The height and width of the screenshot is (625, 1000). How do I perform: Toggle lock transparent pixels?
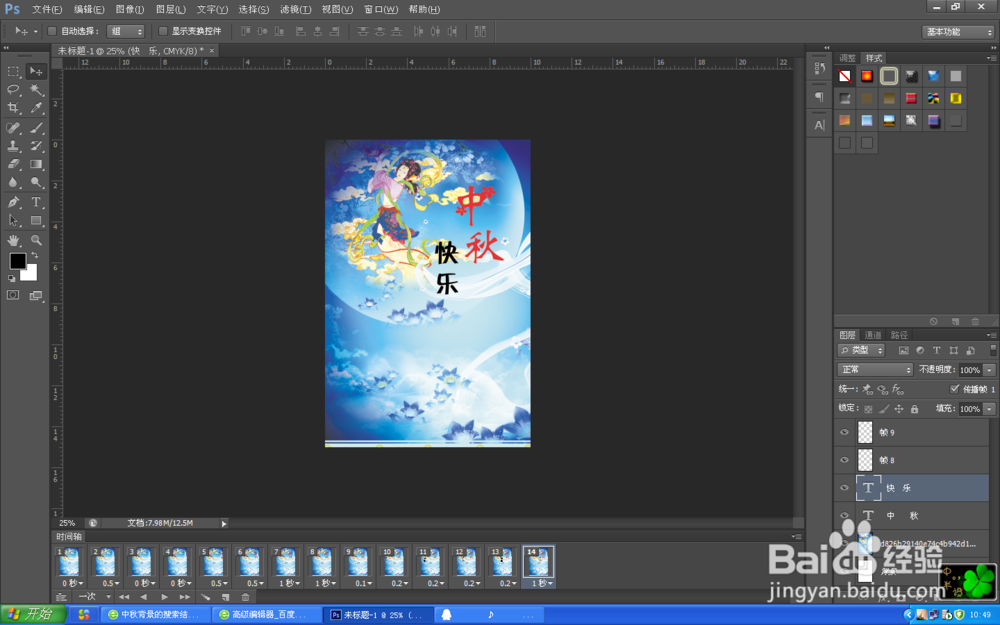(x=868, y=409)
